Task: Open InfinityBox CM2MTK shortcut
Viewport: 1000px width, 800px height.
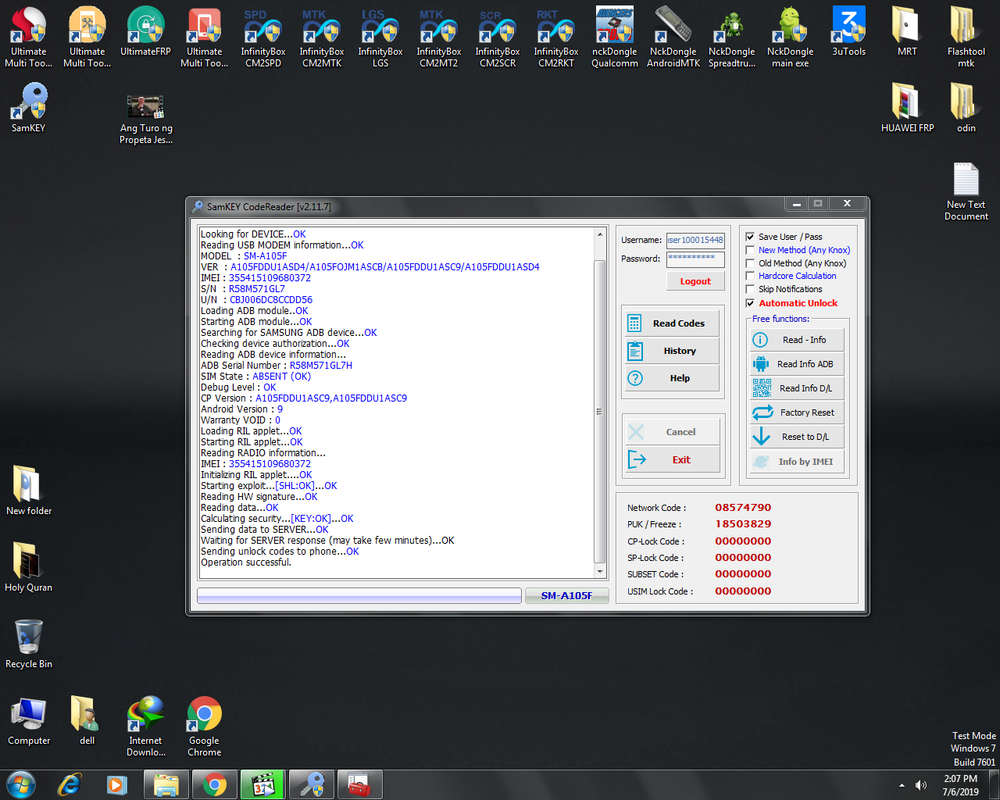Action: [x=321, y=37]
